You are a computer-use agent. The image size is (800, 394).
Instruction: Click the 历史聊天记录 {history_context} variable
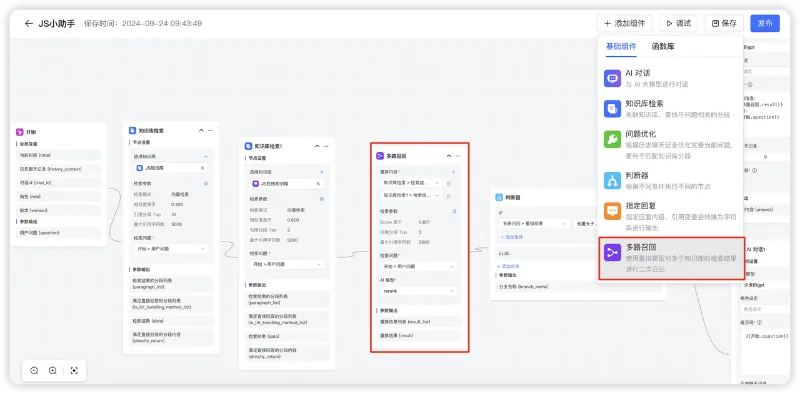[x=58, y=169]
